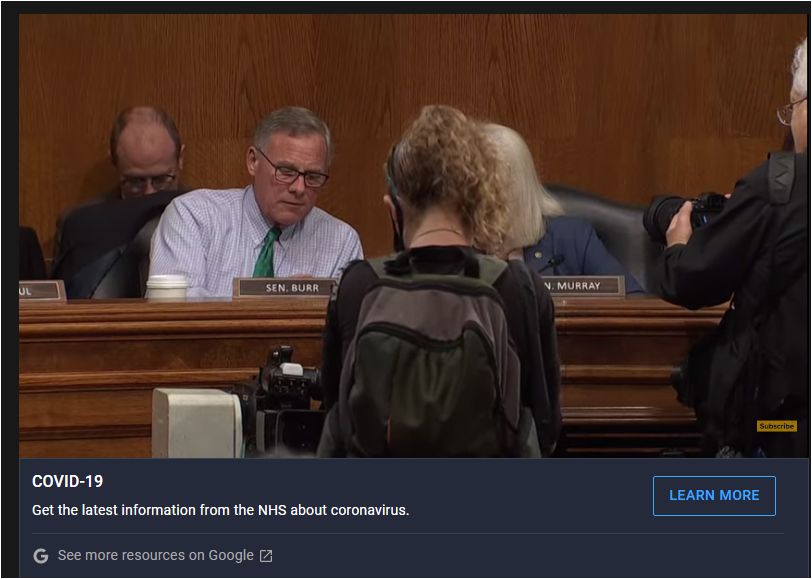The image size is (812, 579).
Task: Click the black-framed glasses on Sen. Burr
Action: [293, 171]
